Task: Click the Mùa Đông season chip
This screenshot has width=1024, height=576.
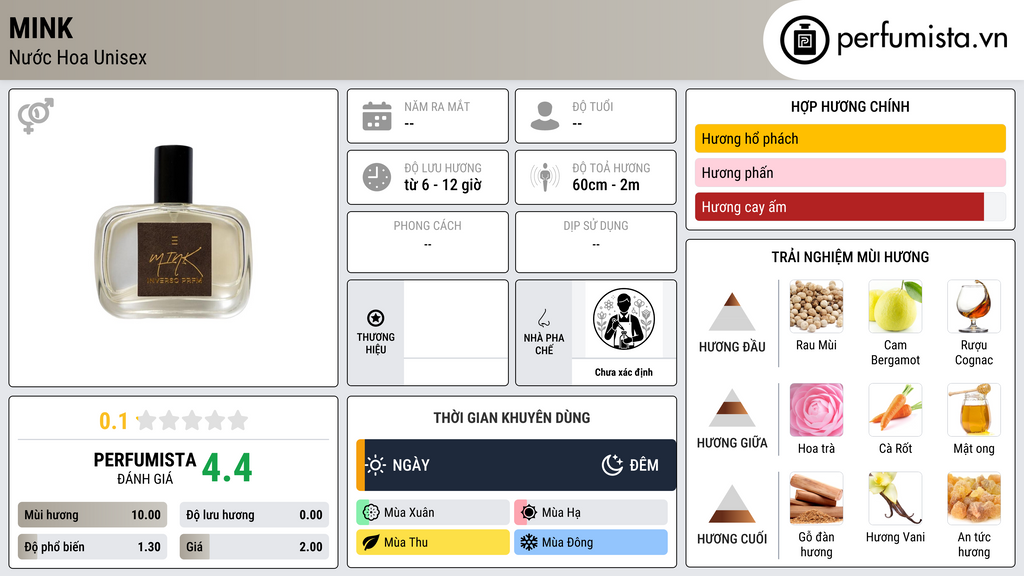Action: [591, 542]
